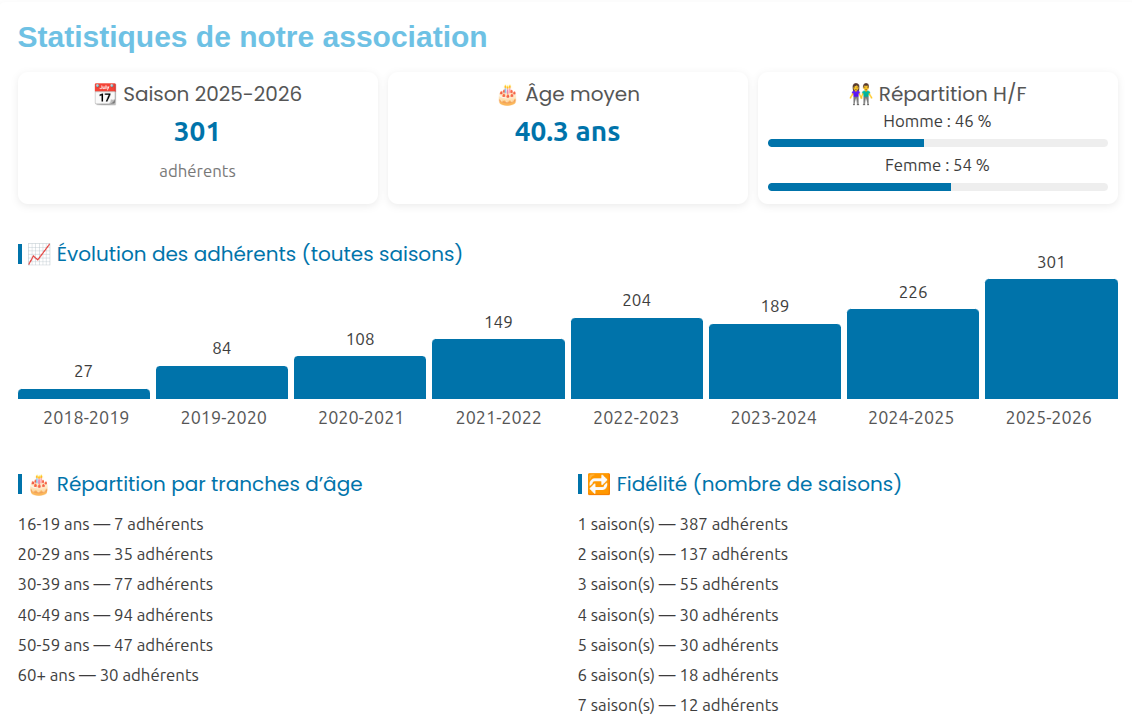The width and height of the screenshot is (1132, 722).
Task: Select the 2025-2026 bar in the chart
Action: click(1050, 339)
